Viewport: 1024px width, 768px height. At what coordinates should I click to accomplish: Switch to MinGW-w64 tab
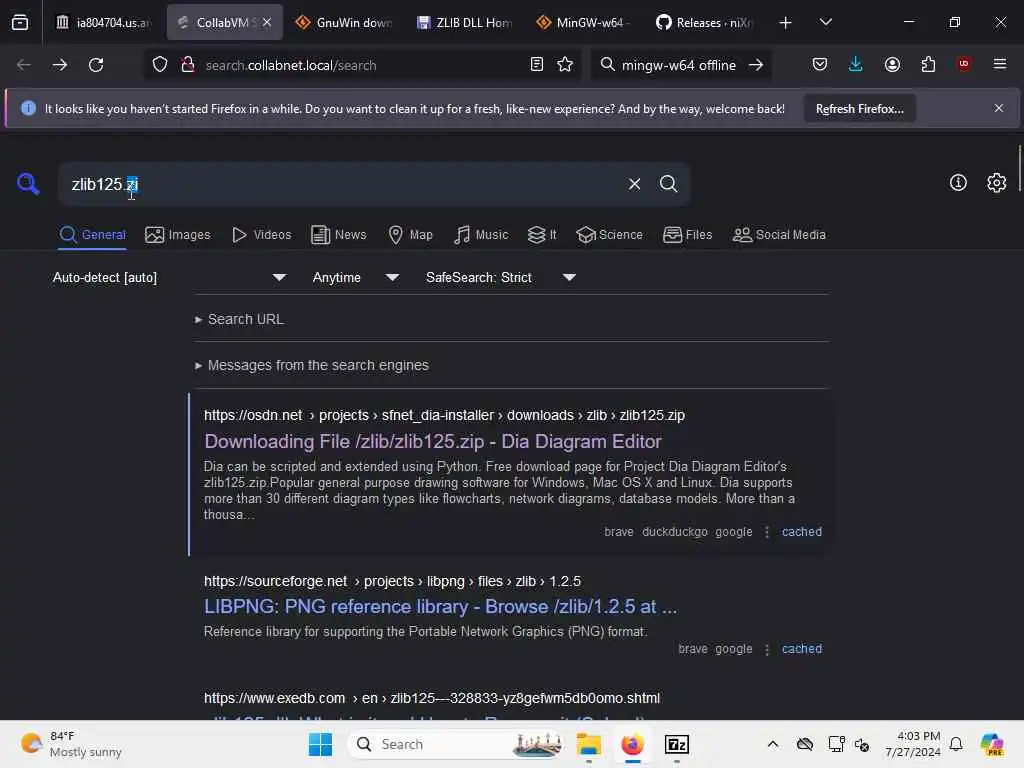[x=584, y=23]
